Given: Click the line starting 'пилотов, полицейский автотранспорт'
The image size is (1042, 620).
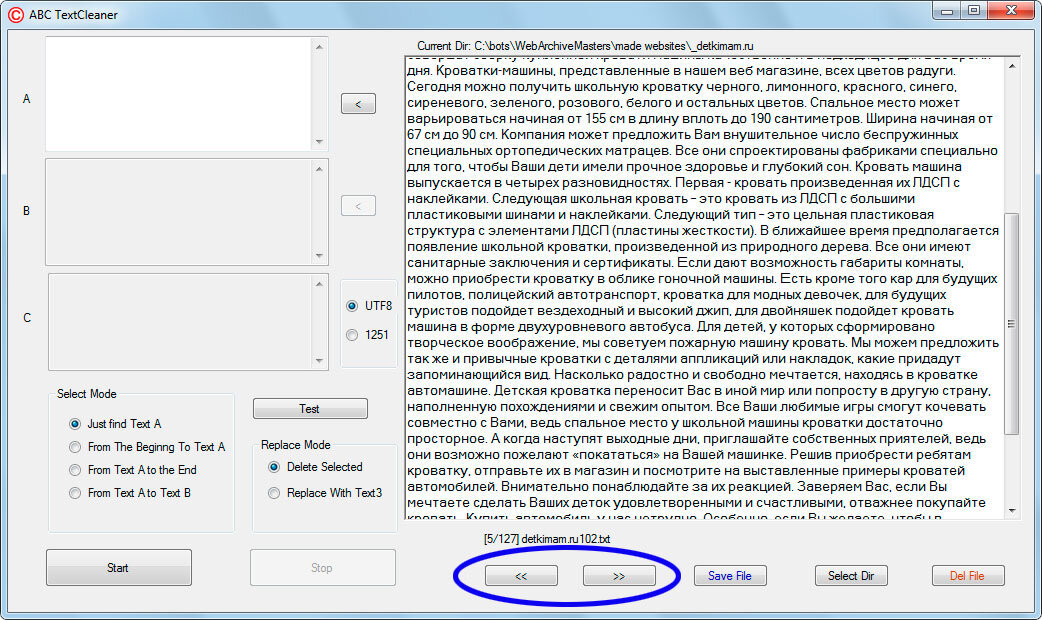Looking at the screenshot, I should click(677, 294).
